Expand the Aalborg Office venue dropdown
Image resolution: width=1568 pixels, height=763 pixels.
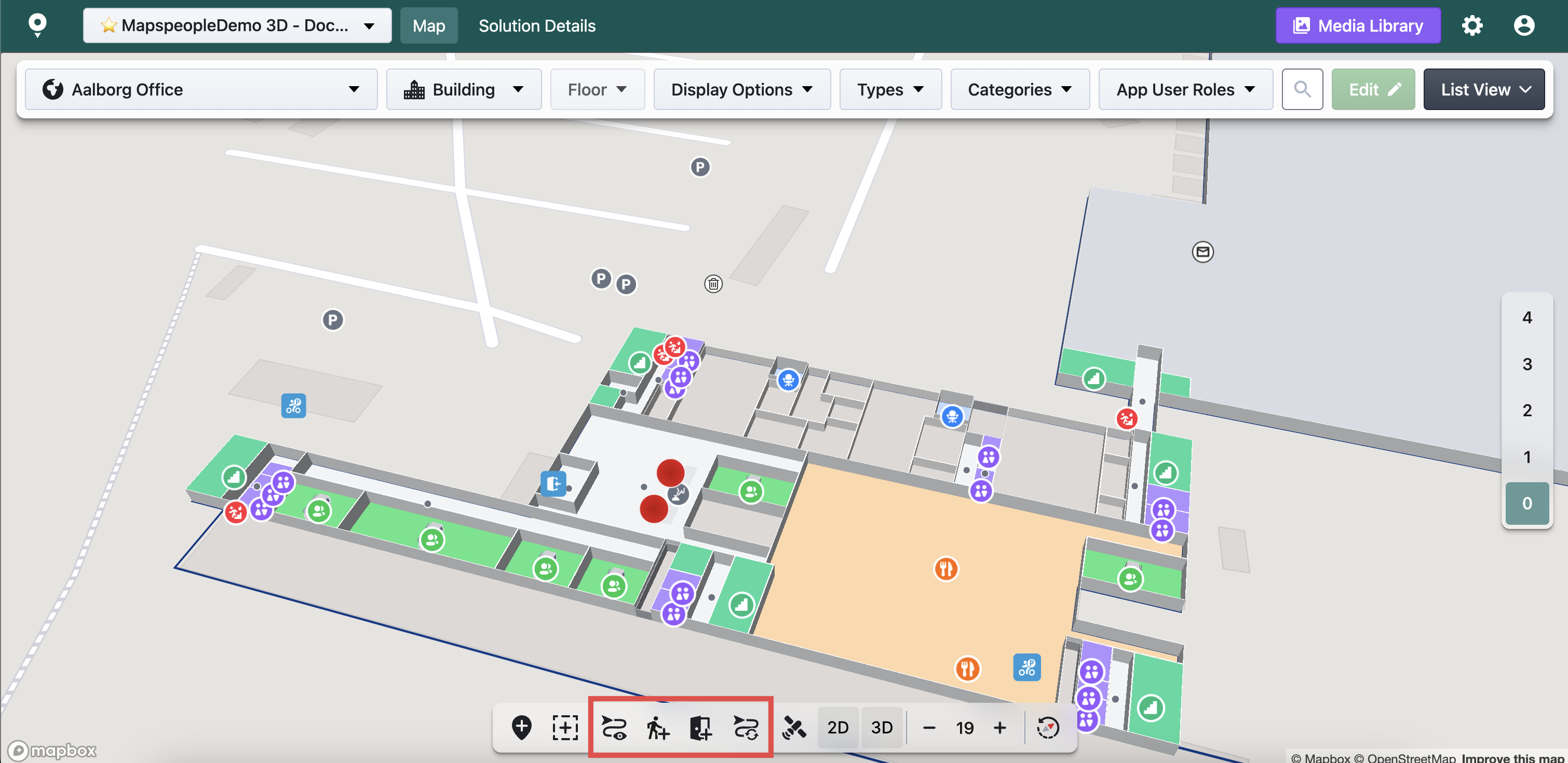201,89
